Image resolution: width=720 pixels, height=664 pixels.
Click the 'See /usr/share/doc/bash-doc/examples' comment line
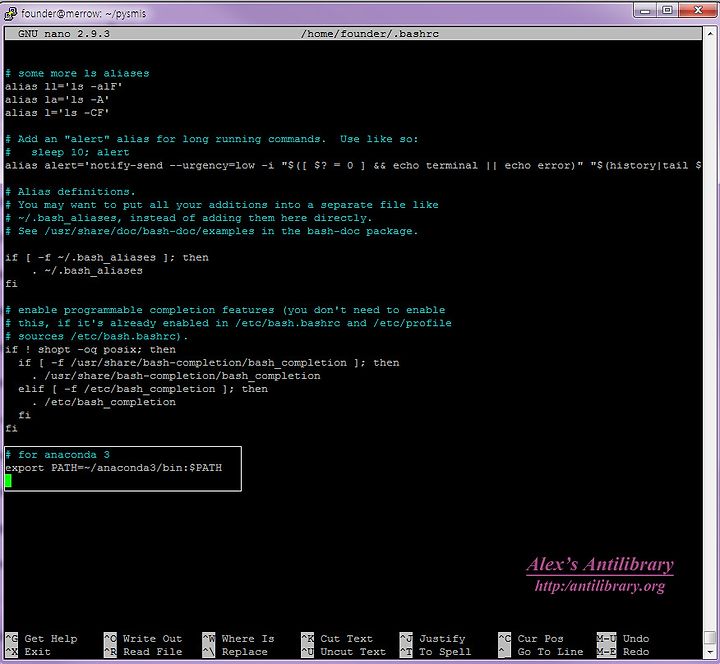tap(212, 231)
